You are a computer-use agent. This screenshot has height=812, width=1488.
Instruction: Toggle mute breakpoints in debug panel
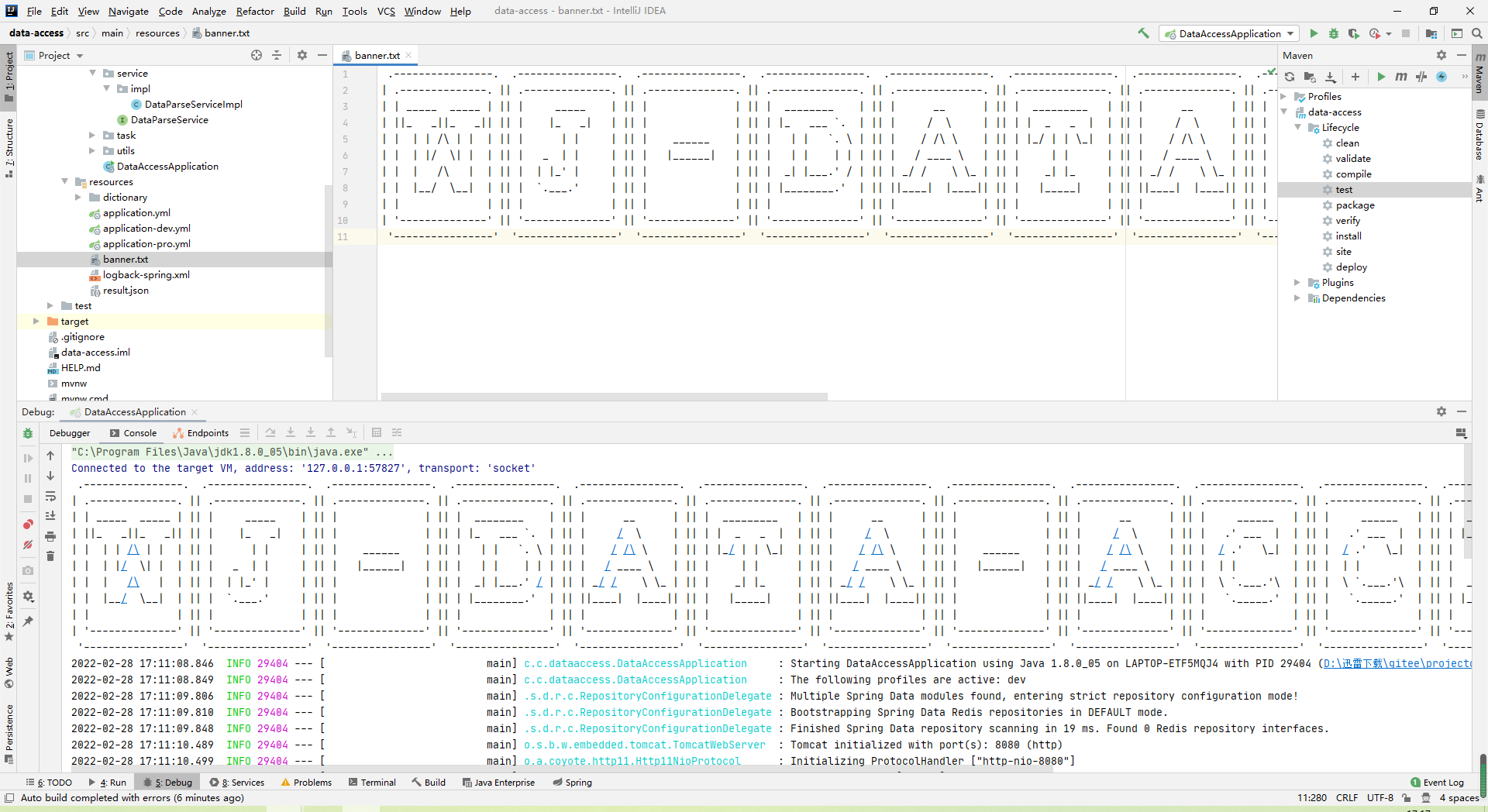coord(28,545)
